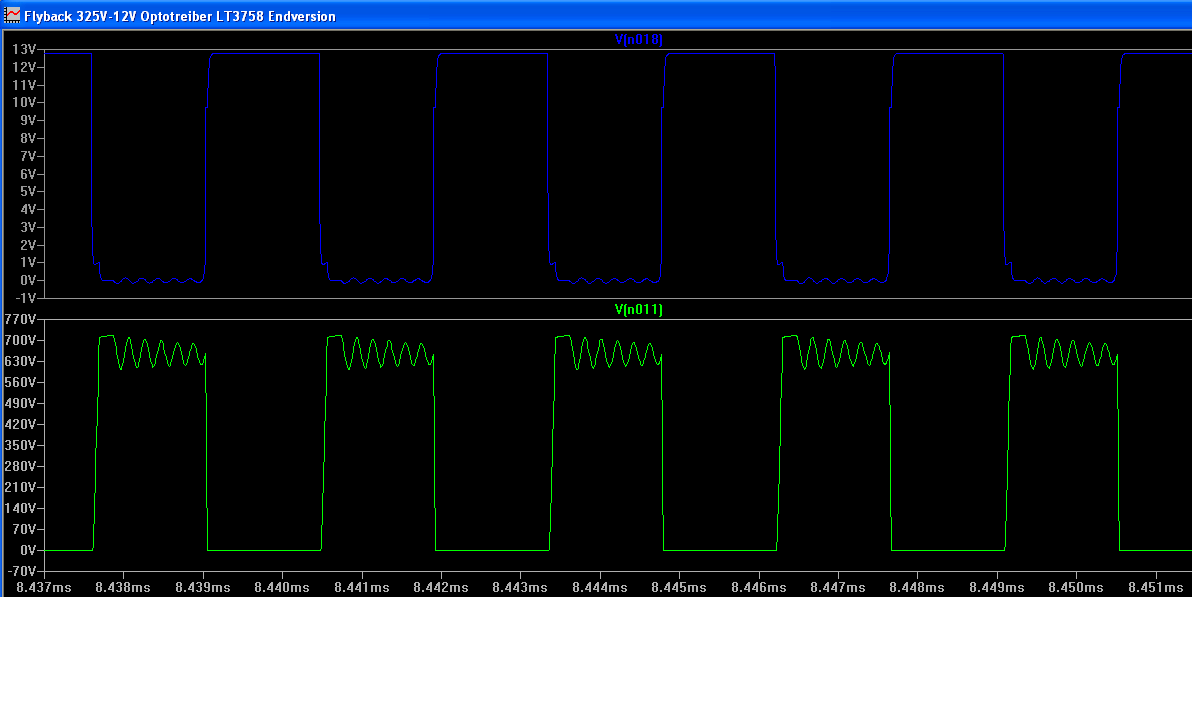Viewport: 1192px width, 720px height.
Task: Click the 770V label on lower axis
Action: pyautogui.click(x=22, y=319)
